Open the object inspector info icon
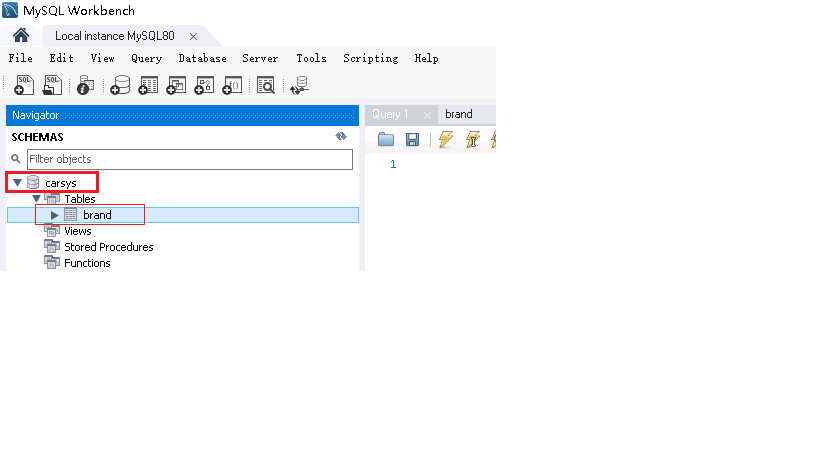The width and height of the screenshot is (819, 460). click(85, 85)
